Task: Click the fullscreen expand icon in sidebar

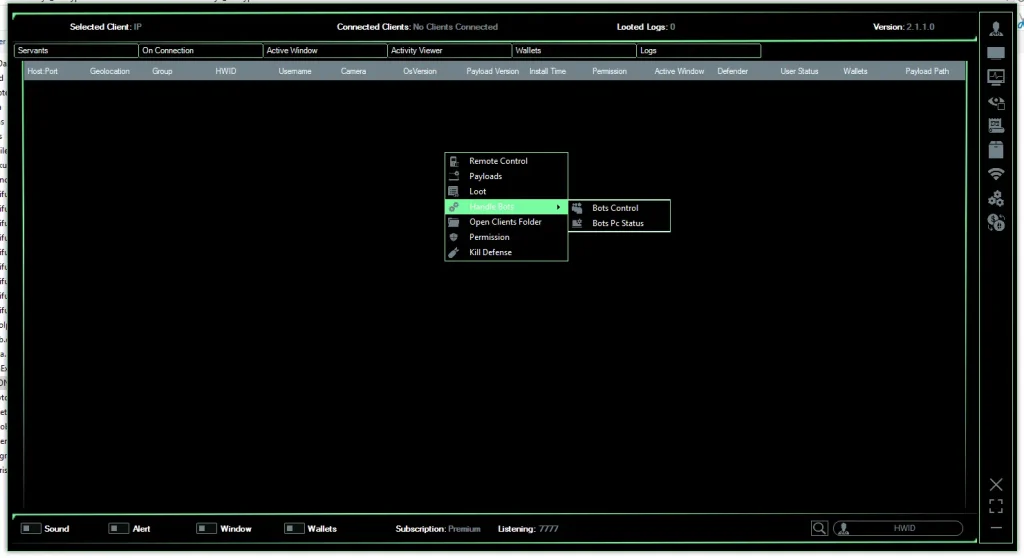Action: (996, 506)
